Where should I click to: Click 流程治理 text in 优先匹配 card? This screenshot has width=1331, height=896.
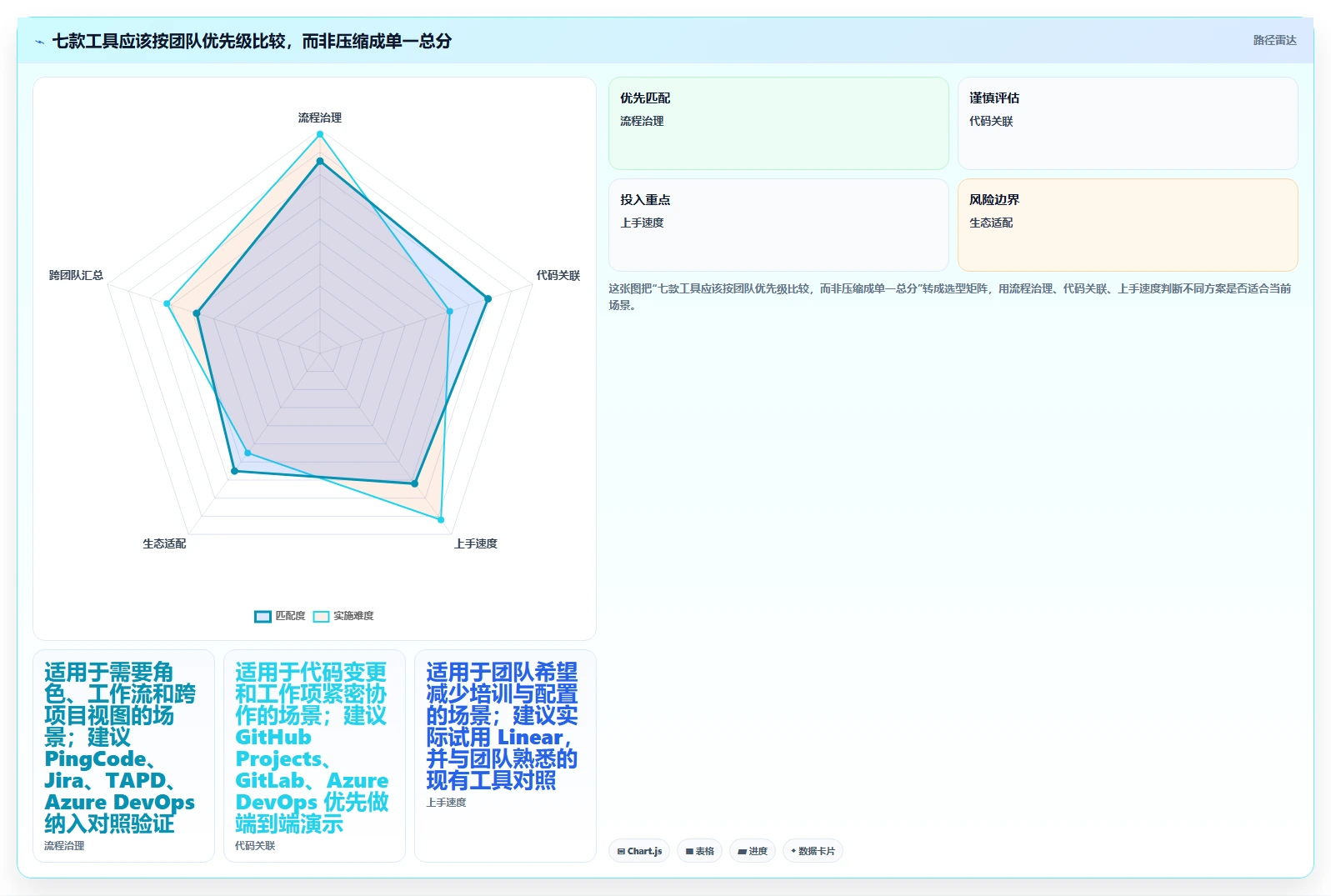pyautogui.click(x=642, y=121)
